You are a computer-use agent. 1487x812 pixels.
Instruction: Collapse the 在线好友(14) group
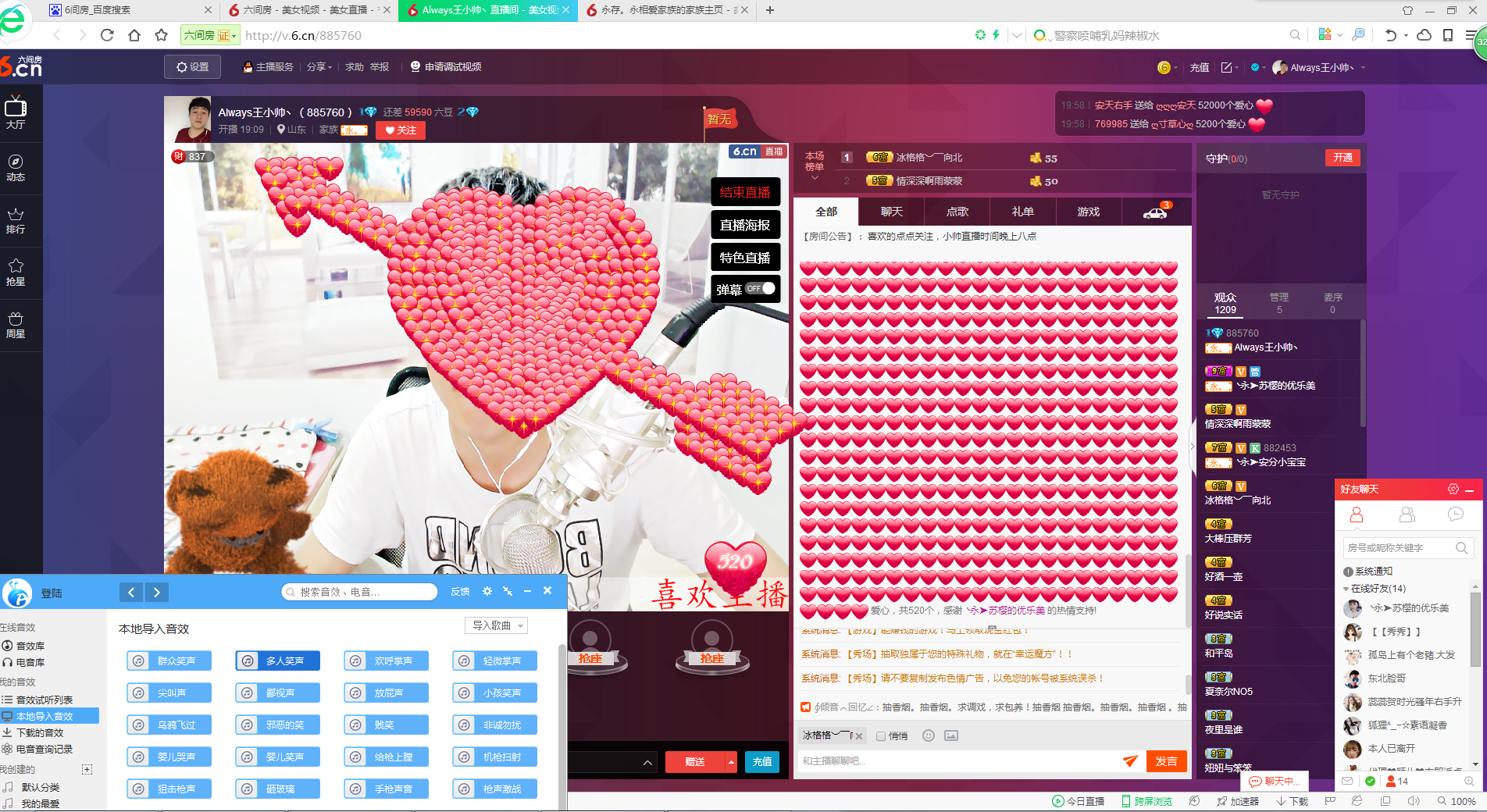[1346, 589]
